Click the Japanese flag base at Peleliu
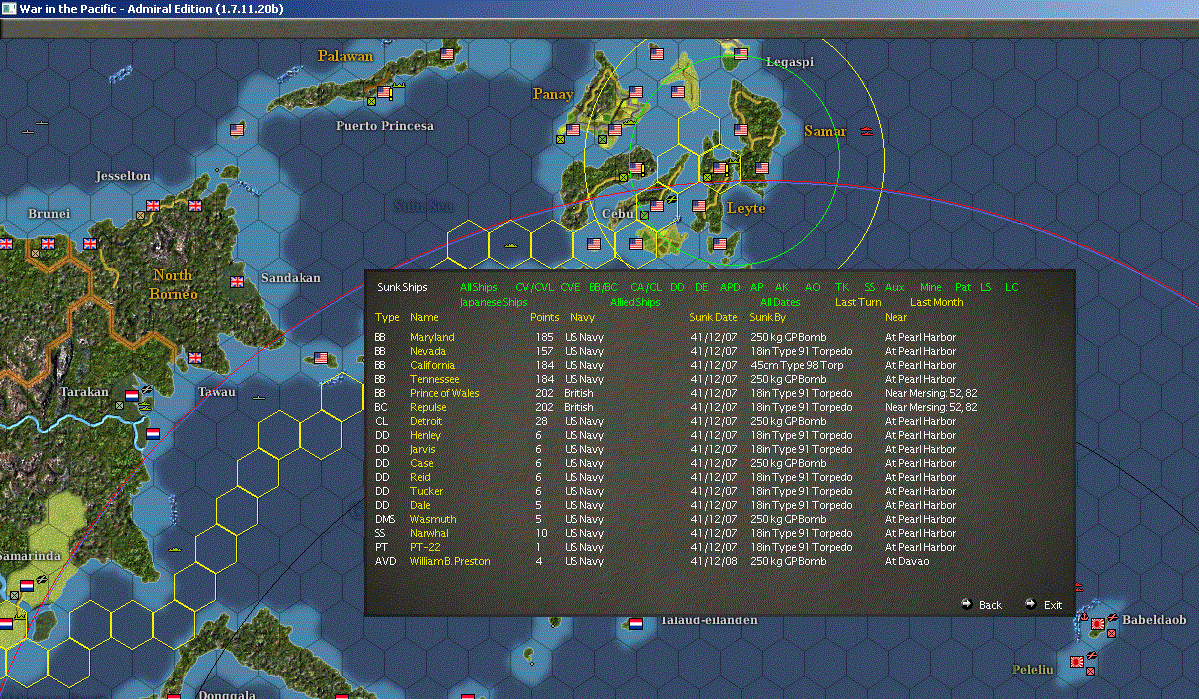Image resolution: width=1199 pixels, height=699 pixels. point(1077,662)
